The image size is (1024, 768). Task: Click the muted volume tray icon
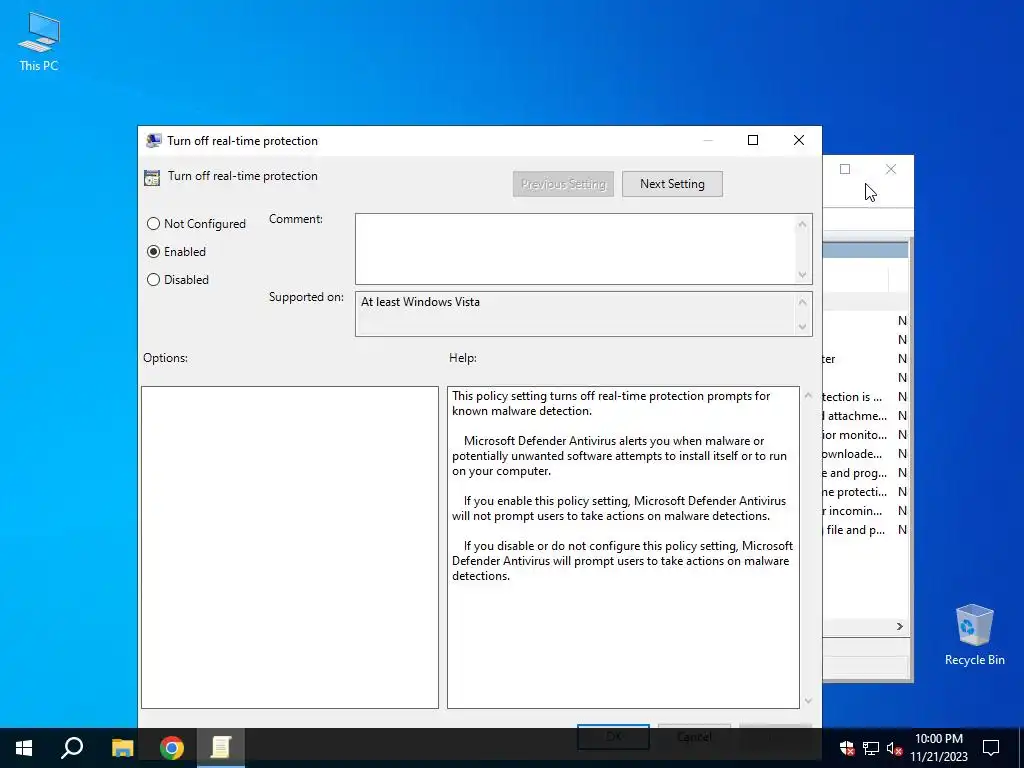(894, 748)
